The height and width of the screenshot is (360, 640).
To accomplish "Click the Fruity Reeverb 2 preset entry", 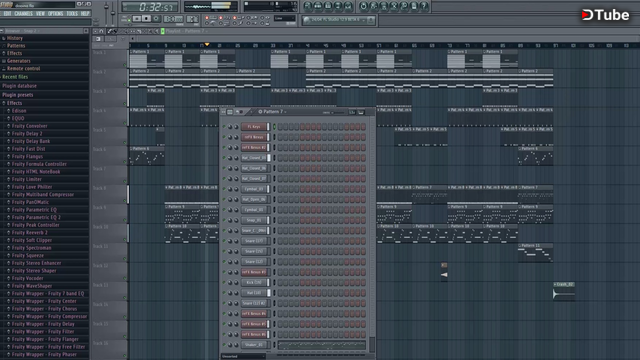I will [29, 233].
